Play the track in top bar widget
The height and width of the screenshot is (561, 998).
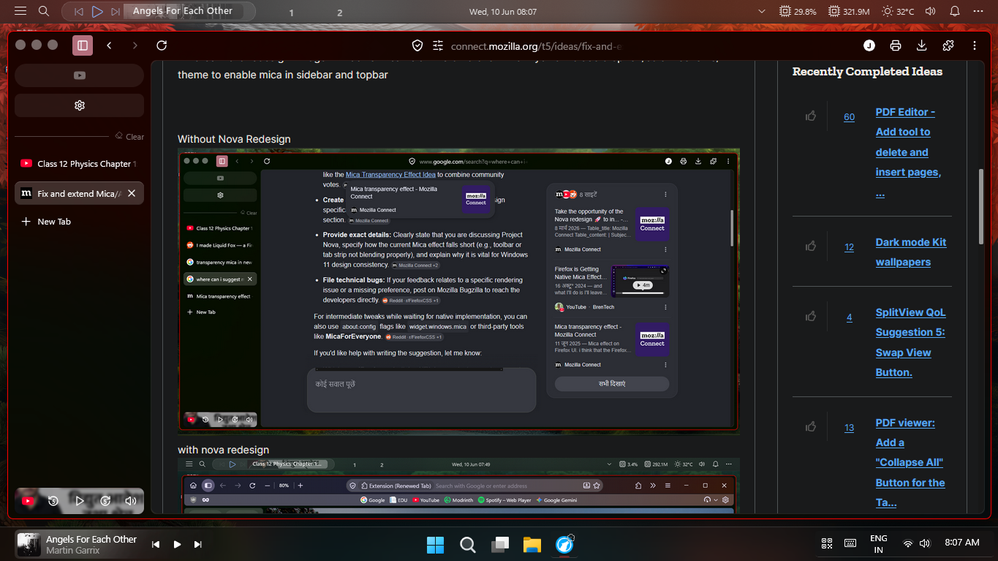pyautogui.click(x=97, y=11)
